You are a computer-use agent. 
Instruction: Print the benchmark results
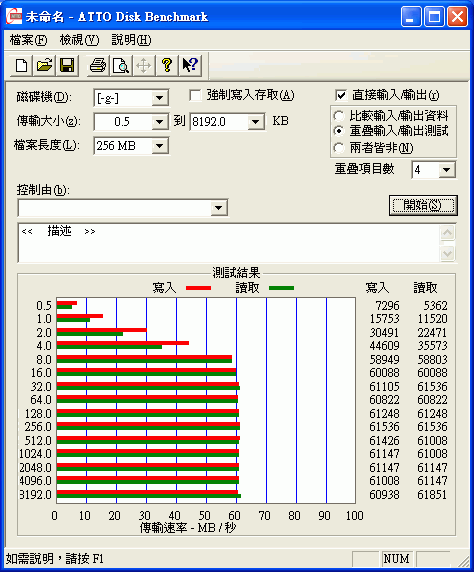[98, 66]
